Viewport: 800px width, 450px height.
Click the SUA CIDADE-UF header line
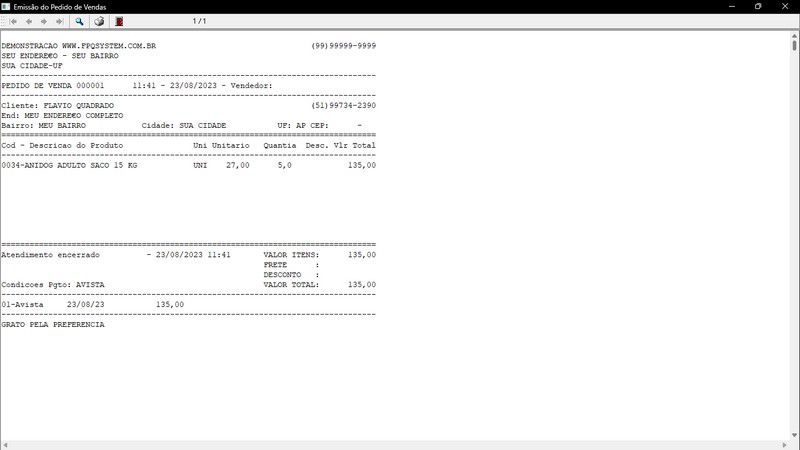pos(32,66)
